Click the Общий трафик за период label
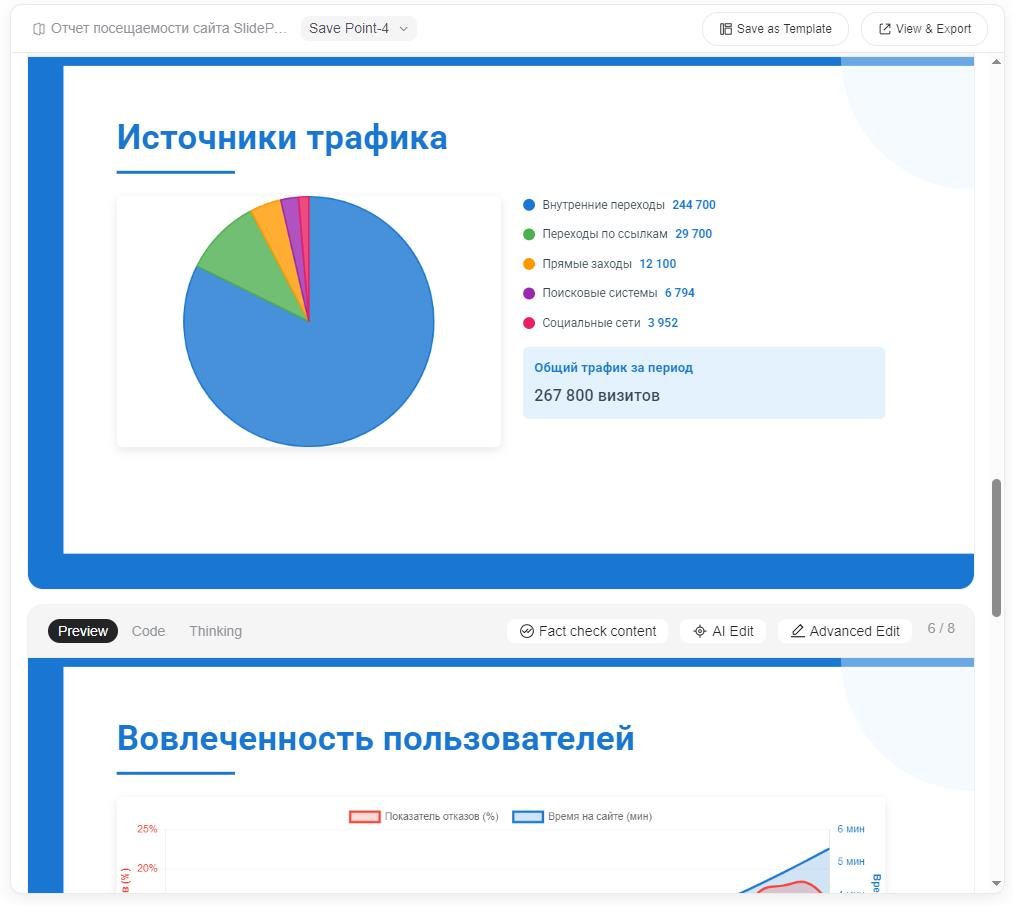Image resolution: width=1013 pixels, height=906 pixels. [613, 368]
